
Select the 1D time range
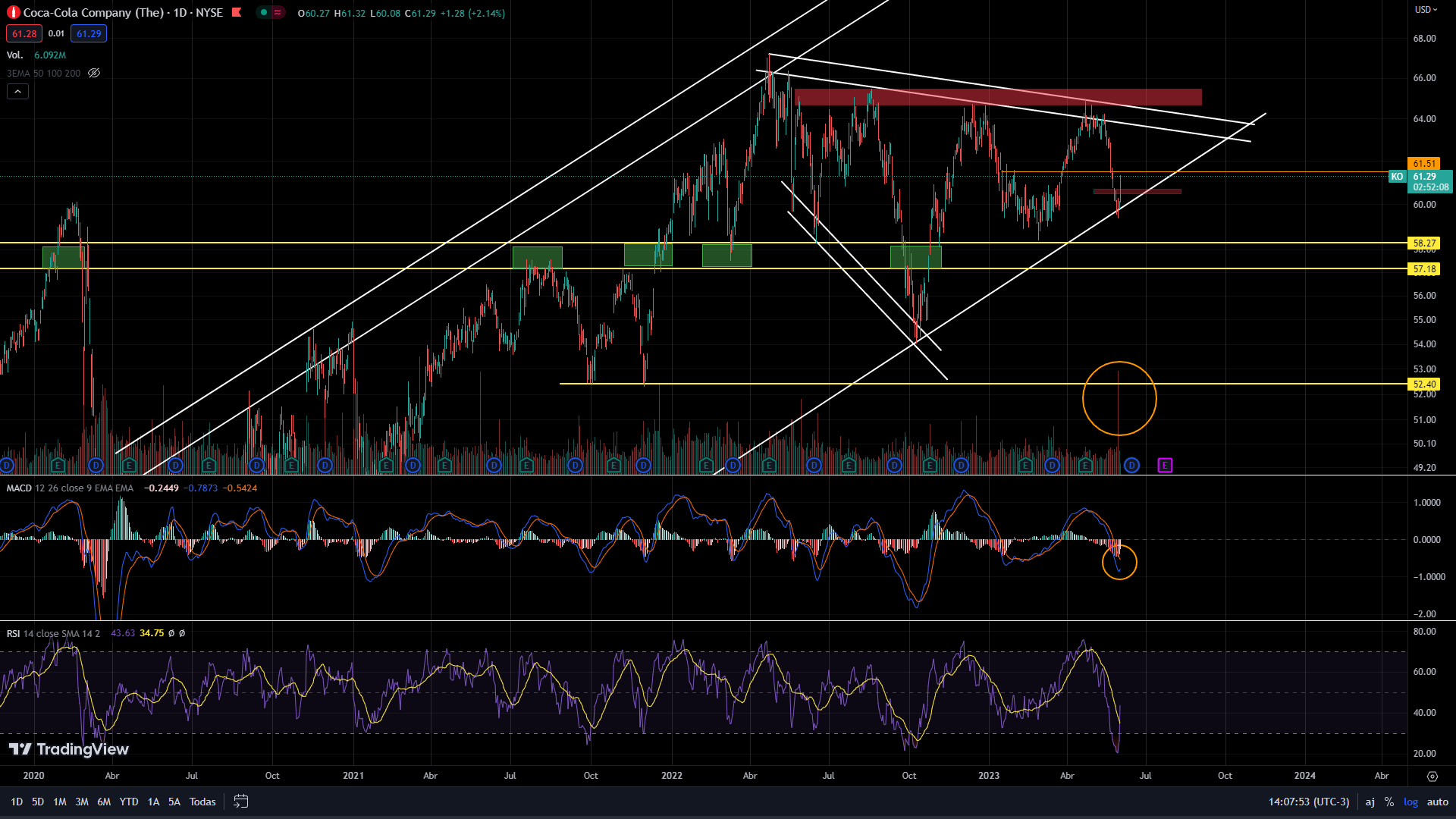coord(17,802)
